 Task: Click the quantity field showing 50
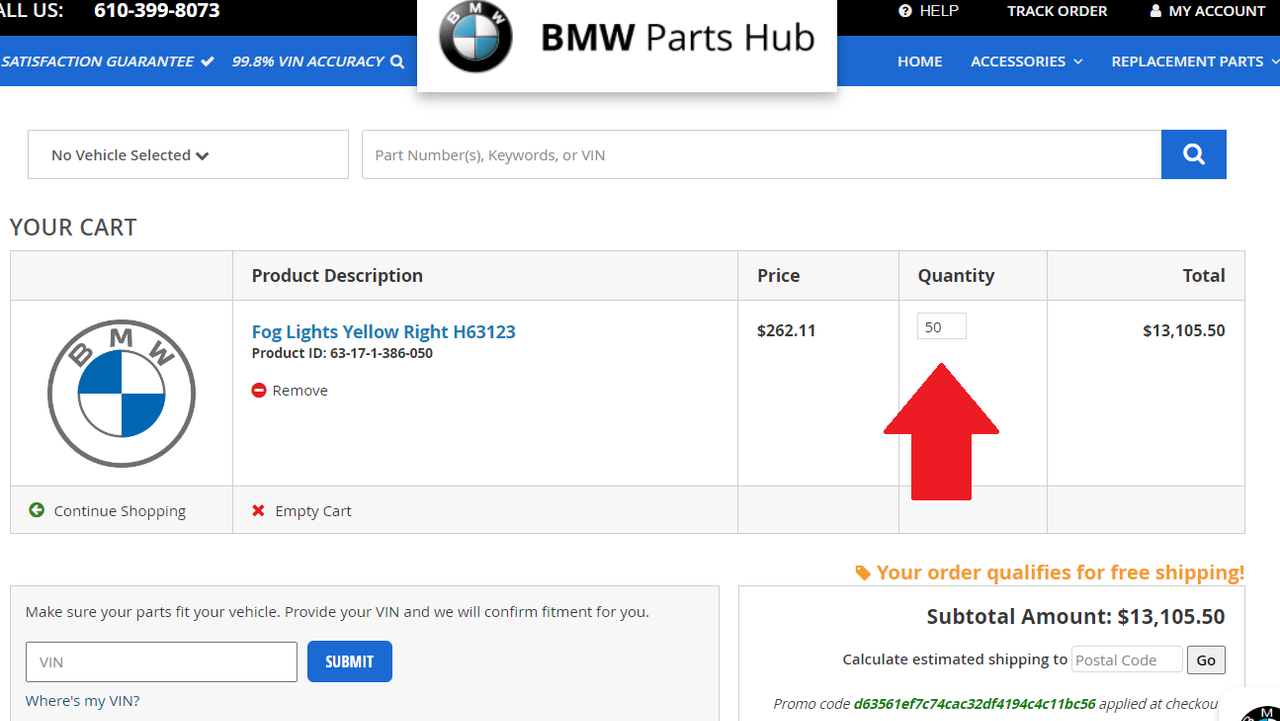(942, 327)
